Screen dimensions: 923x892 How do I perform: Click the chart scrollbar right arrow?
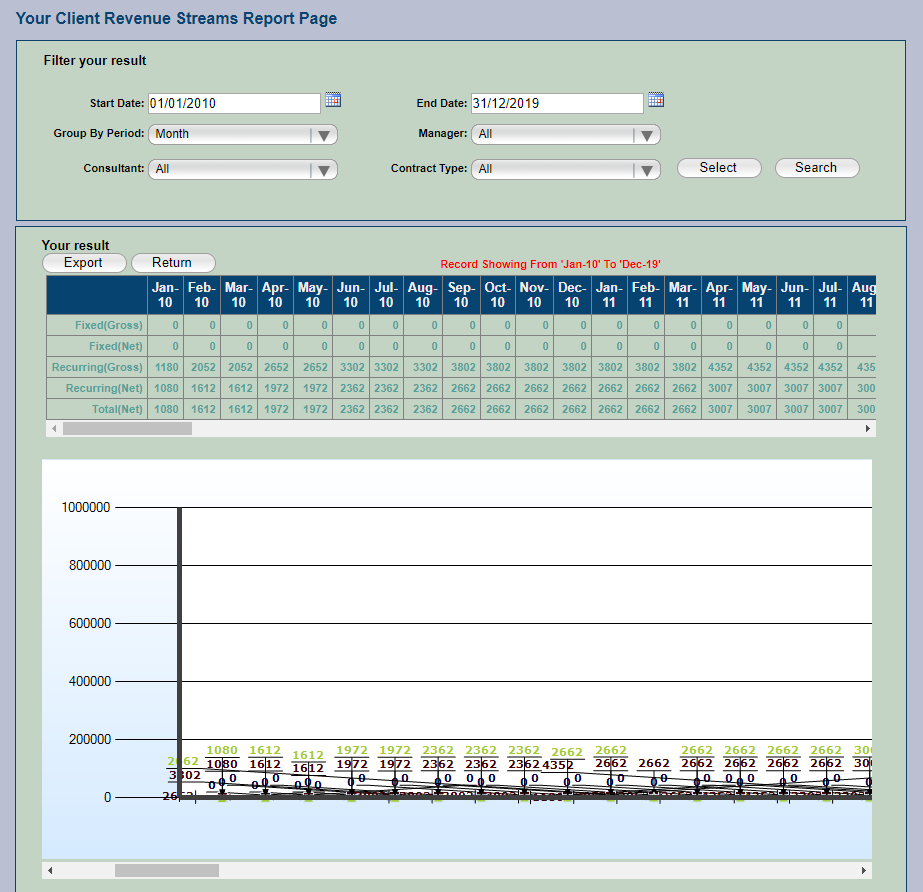tap(864, 870)
